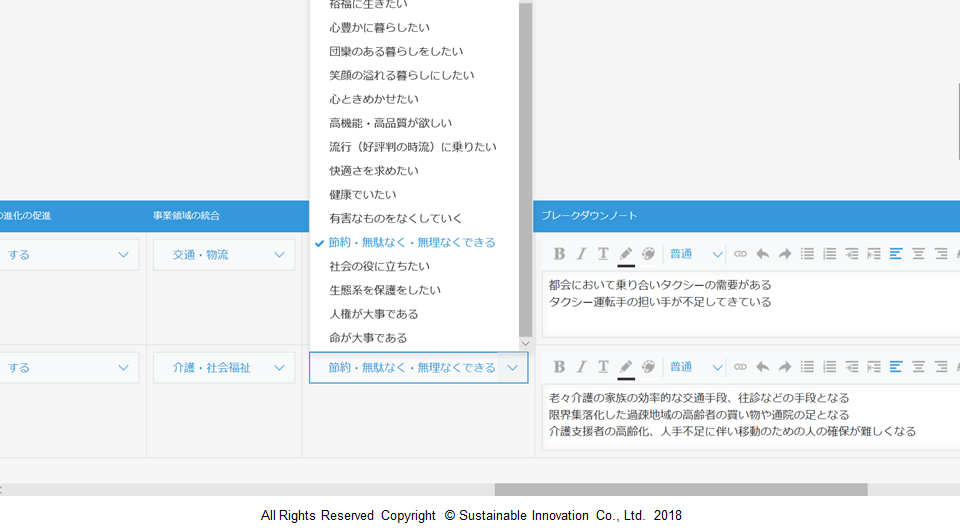The height and width of the screenshot is (532, 960).
Task: Undo last edit in the upper note toolbar
Action: click(x=762, y=254)
